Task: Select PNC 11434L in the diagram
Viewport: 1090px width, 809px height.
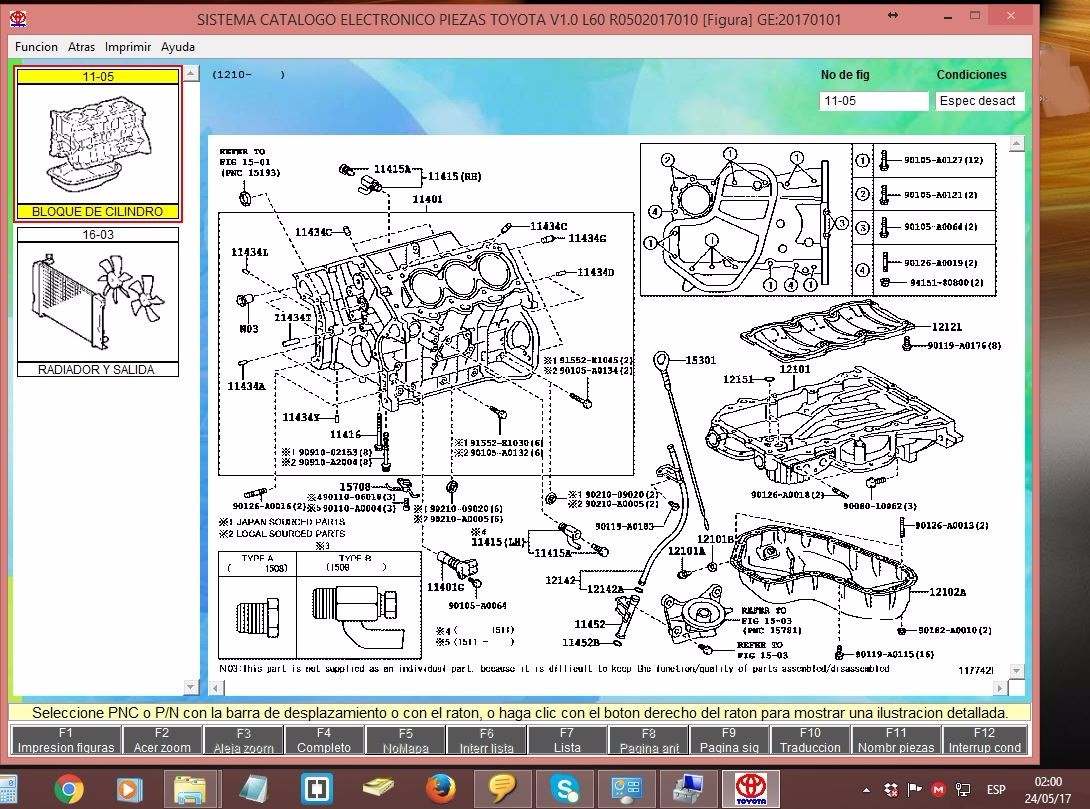Action: (250, 252)
